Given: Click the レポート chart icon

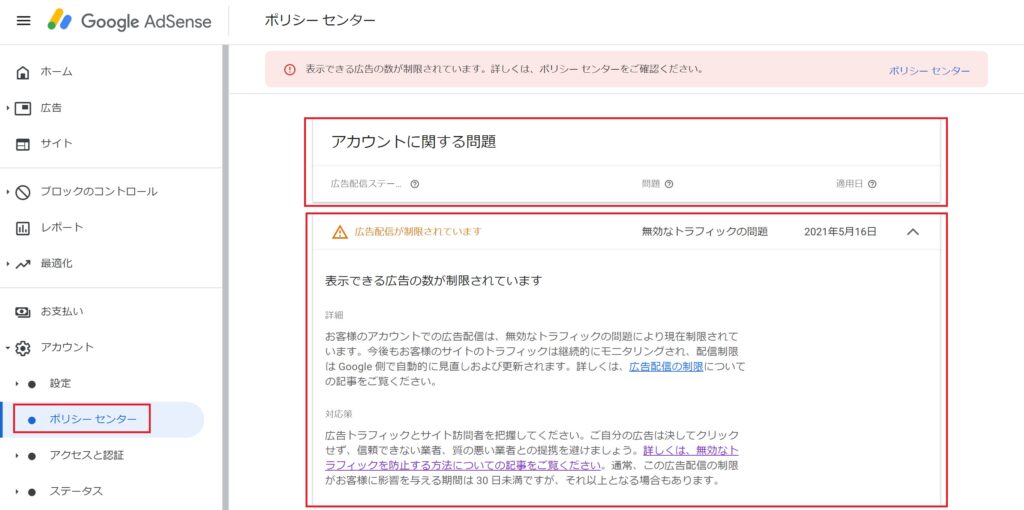Looking at the screenshot, I should pyautogui.click(x=23, y=228).
